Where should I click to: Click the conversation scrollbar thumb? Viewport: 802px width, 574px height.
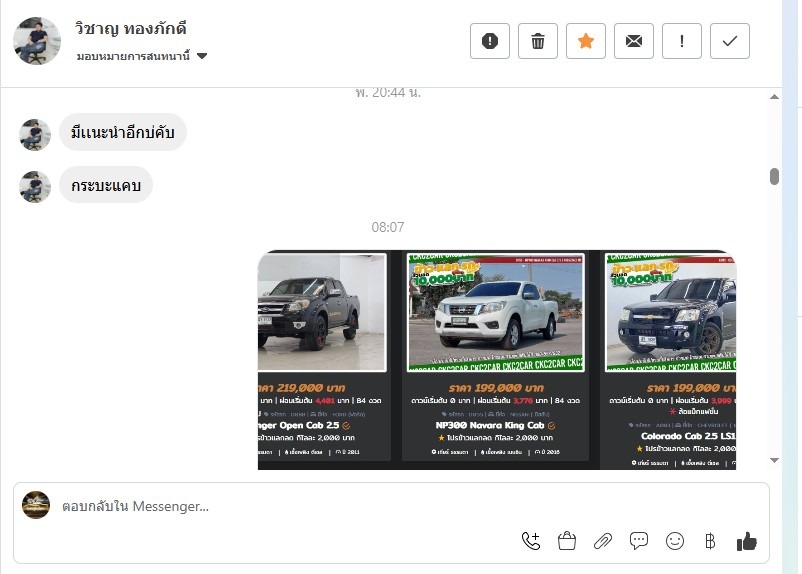click(x=774, y=176)
